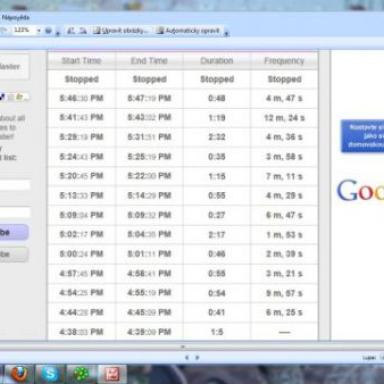384x384 pixels.
Task: Click the rotate right toolbar icon
Action: pyautogui.click(x=83, y=31)
